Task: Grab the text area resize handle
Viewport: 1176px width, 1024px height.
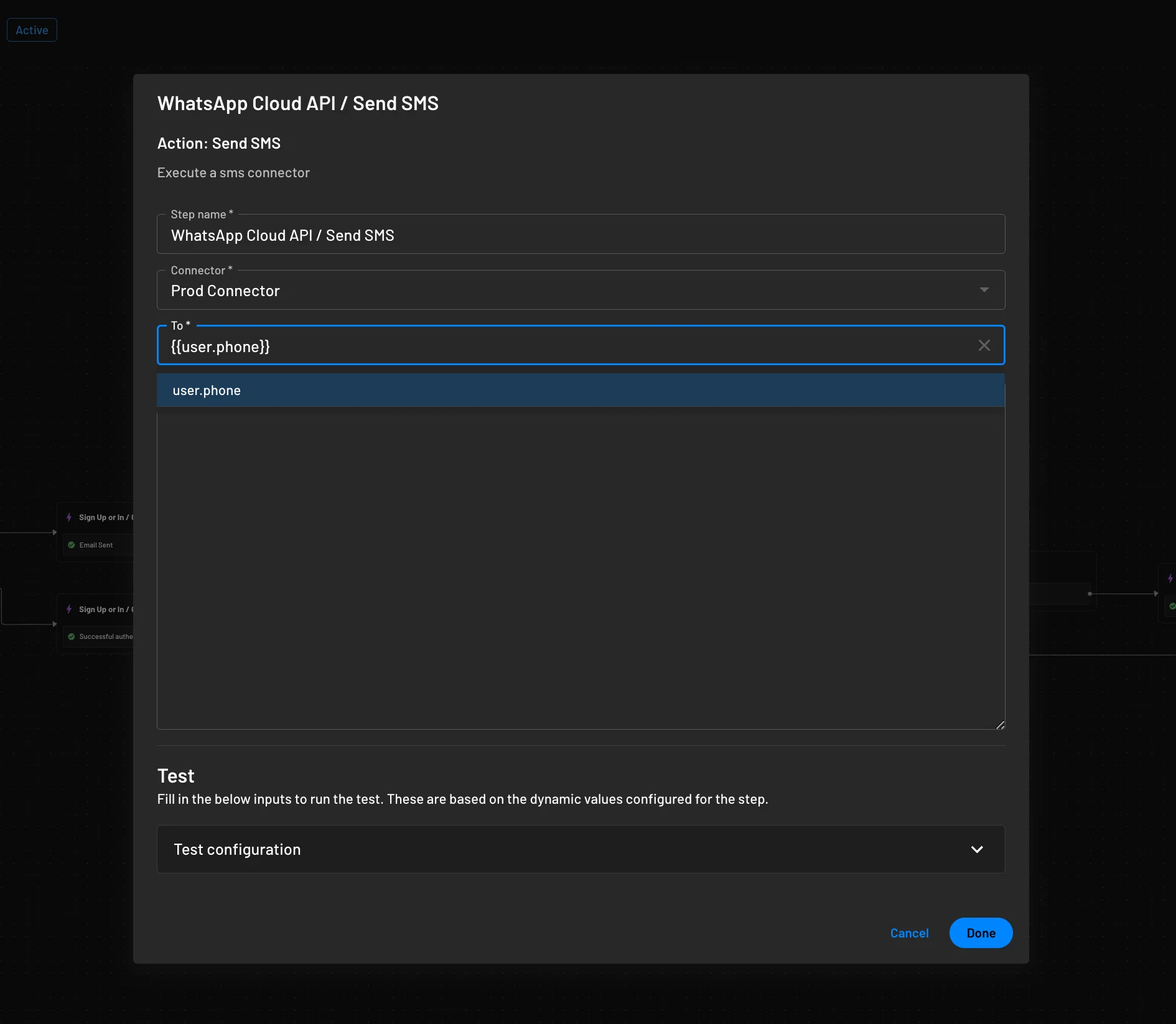Action: coord(999,724)
